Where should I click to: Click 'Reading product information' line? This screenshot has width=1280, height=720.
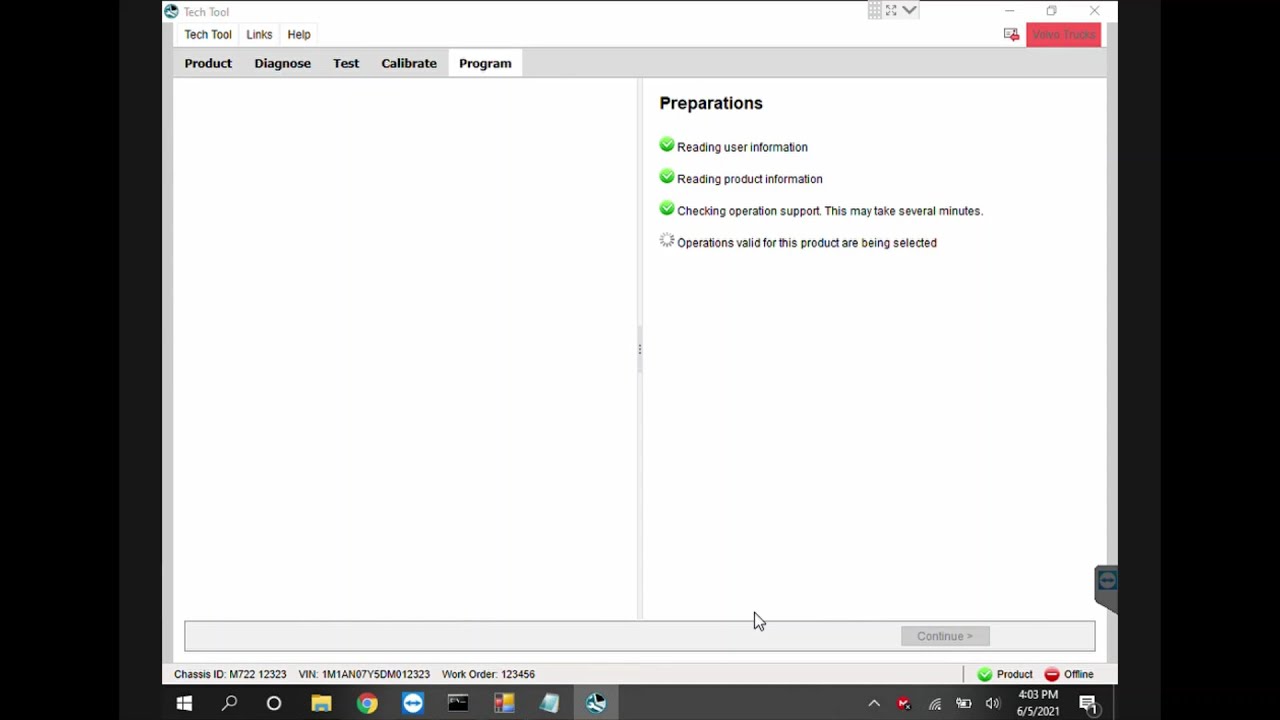pos(750,179)
